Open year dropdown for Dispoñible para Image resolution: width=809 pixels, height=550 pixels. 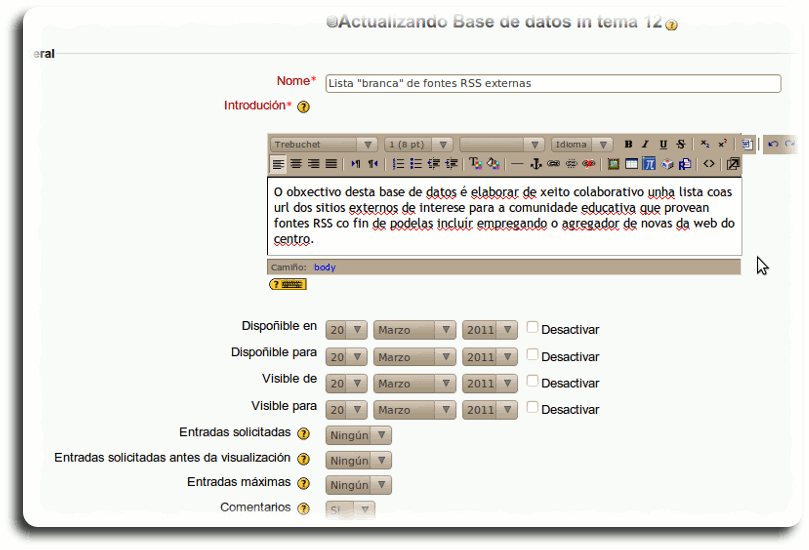tap(490, 357)
